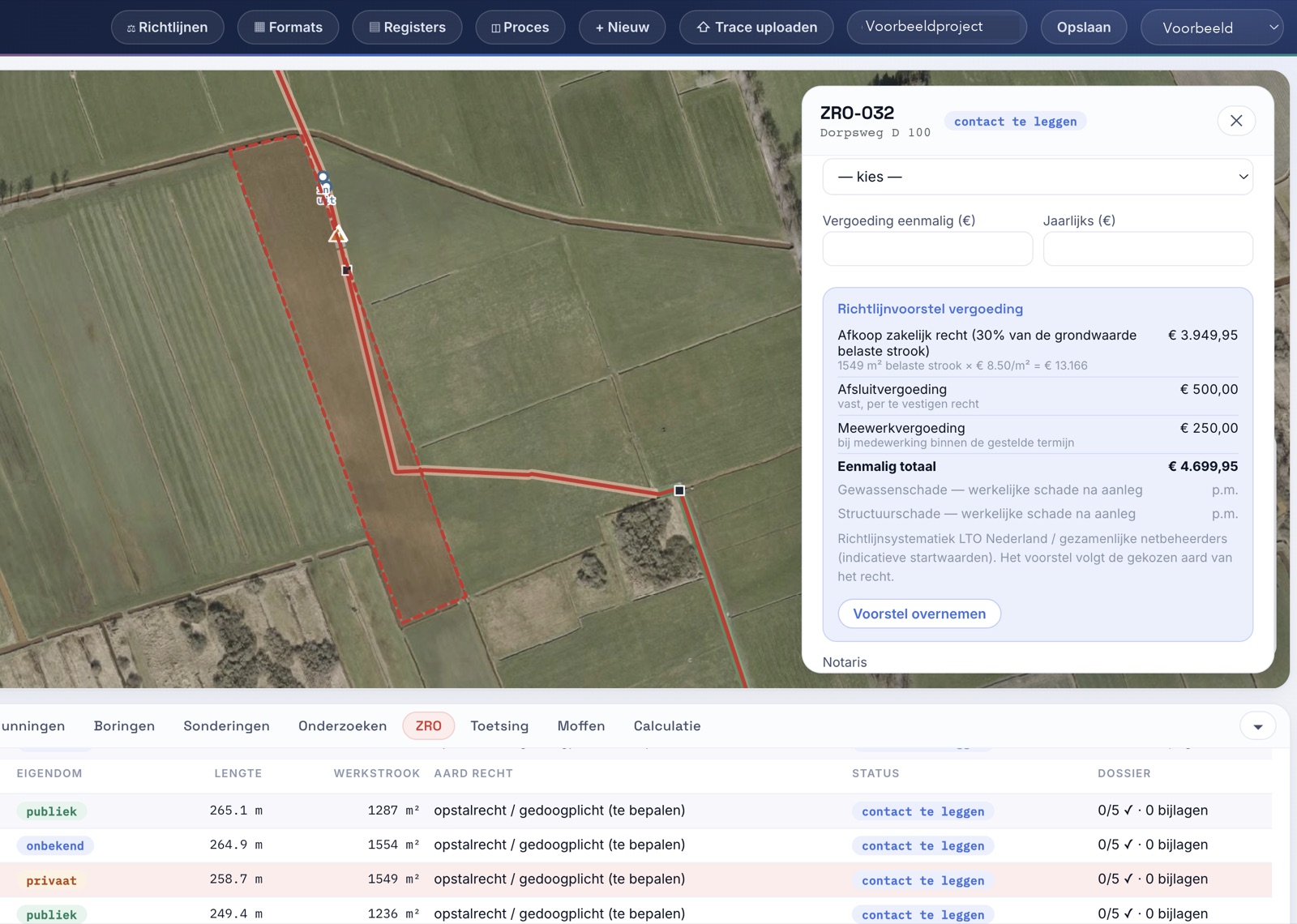The image size is (1297, 924).
Task: Focus the Jaarlijks (€) input field
Action: pyautogui.click(x=1148, y=249)
